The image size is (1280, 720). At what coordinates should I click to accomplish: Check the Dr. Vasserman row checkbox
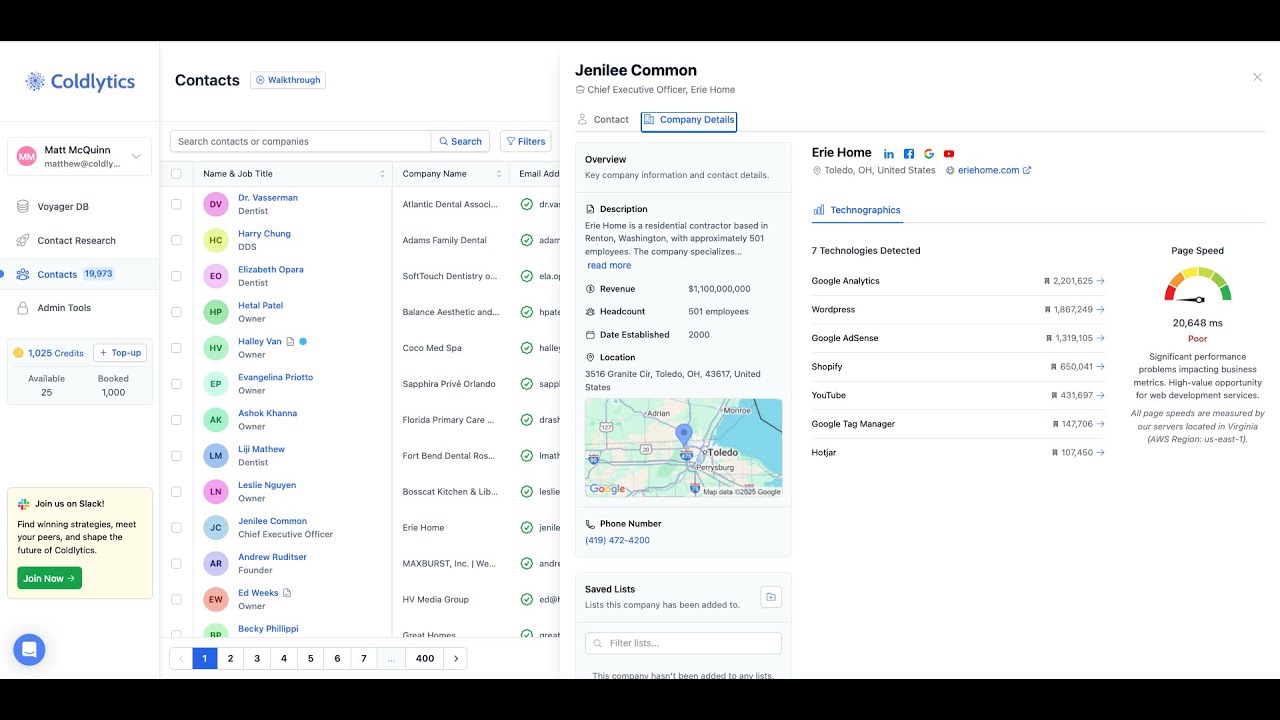[x=177, y=204]
